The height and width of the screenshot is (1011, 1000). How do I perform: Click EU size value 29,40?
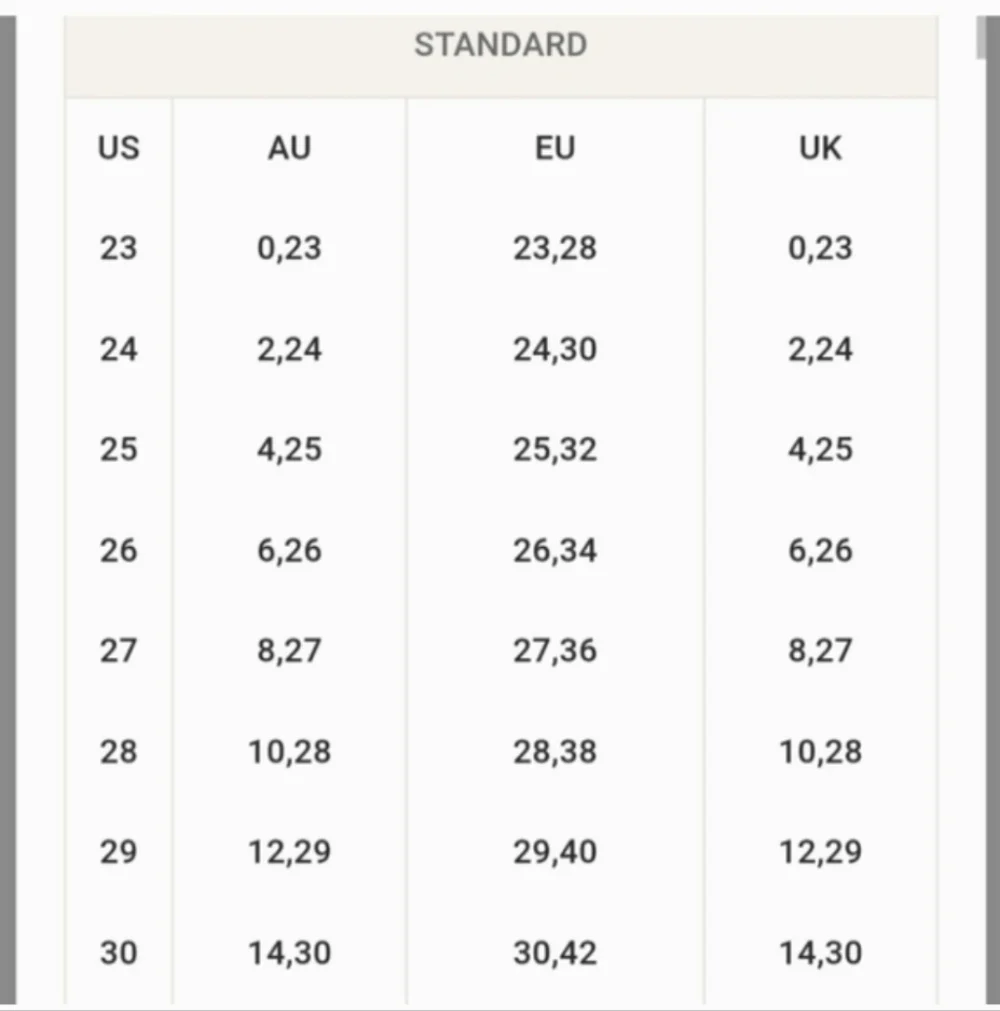pos(555,852)
